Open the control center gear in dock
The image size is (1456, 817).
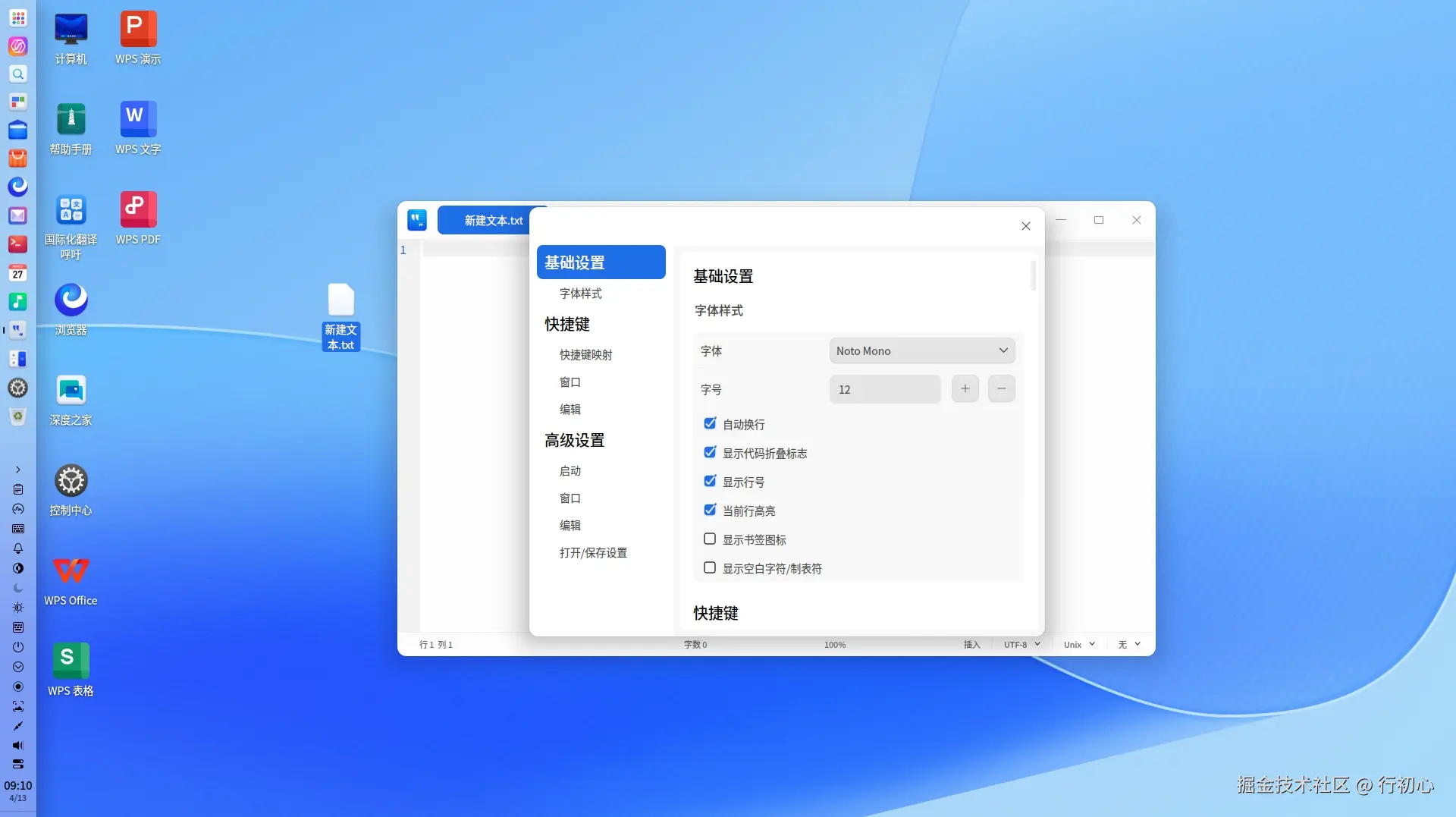point(18,388)
